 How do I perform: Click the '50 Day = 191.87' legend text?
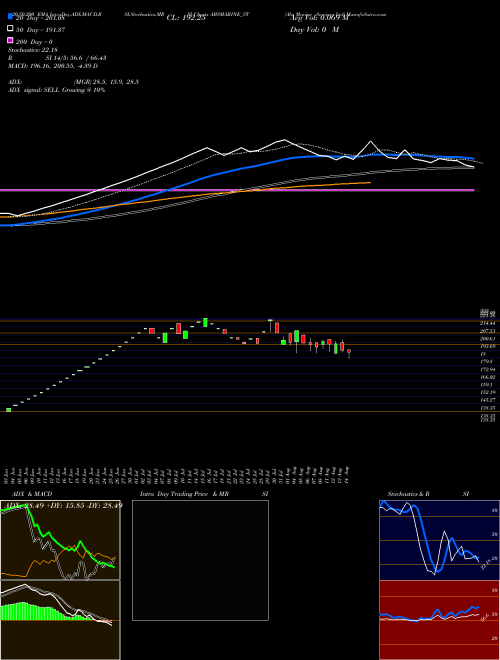(x=41, y=30)
